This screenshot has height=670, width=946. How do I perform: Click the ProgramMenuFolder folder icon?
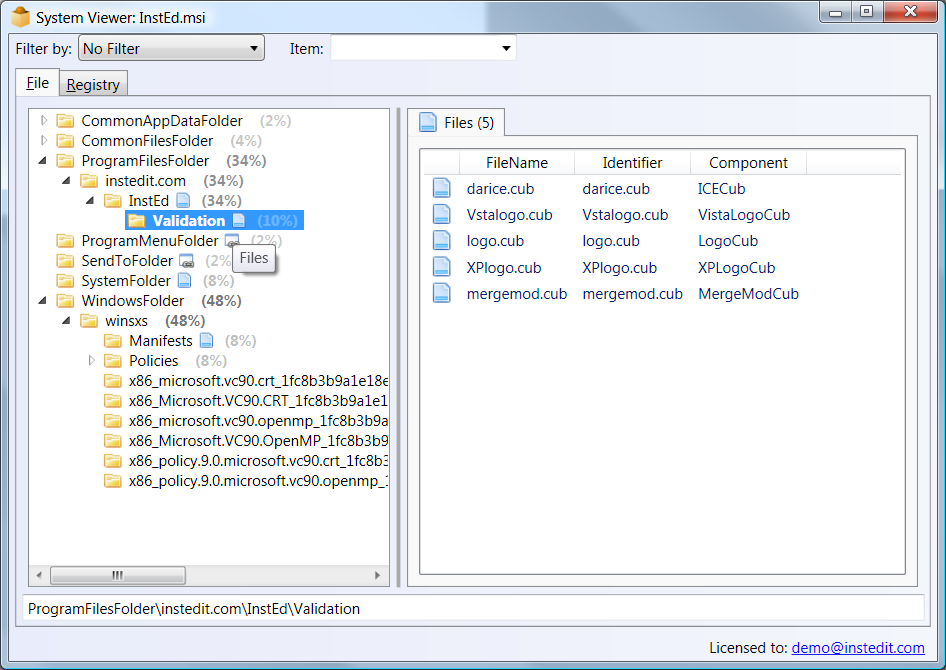pyautogui.click(x=65, y=241)
